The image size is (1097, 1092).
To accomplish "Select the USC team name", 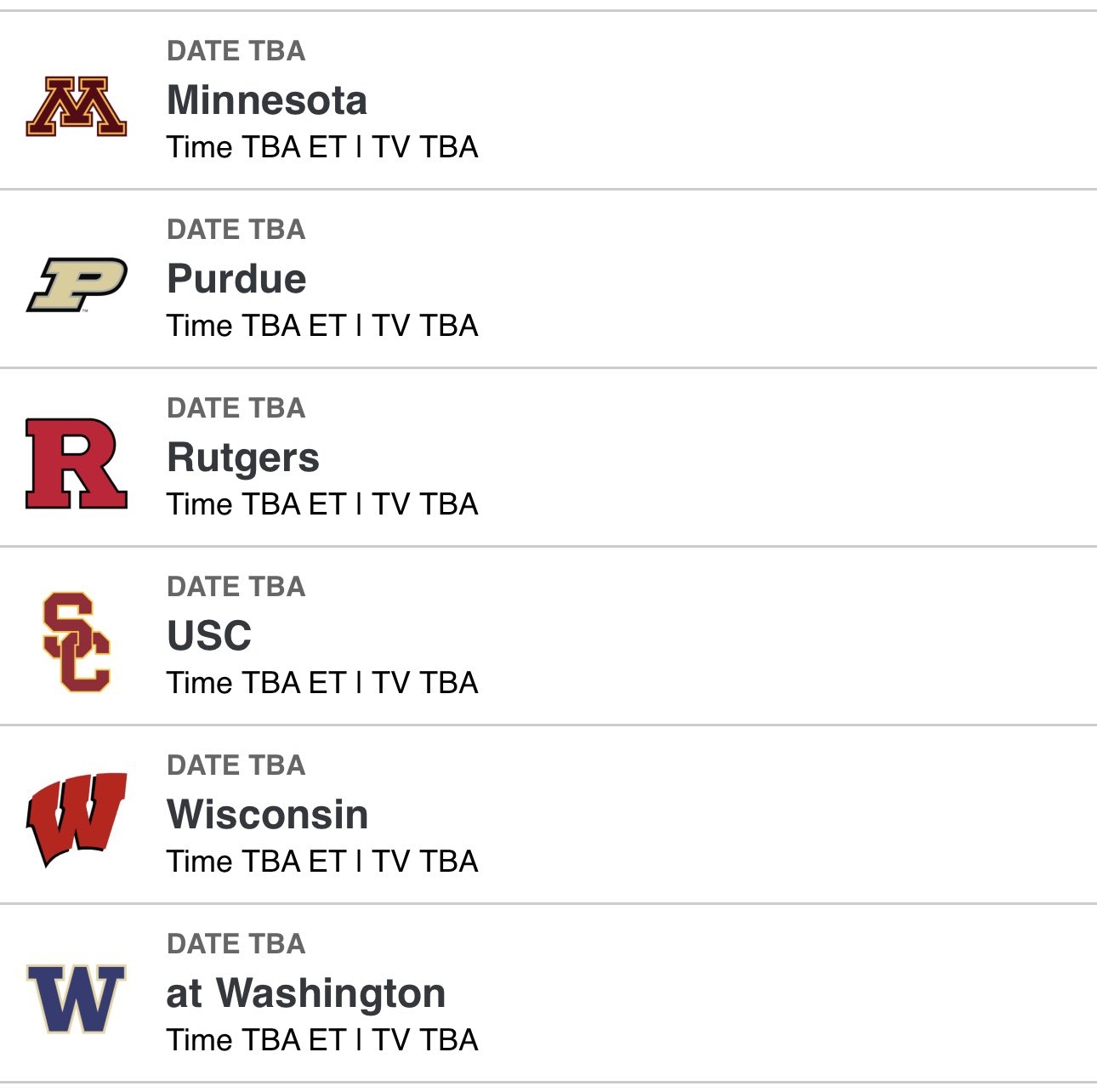I will (209, 636).
